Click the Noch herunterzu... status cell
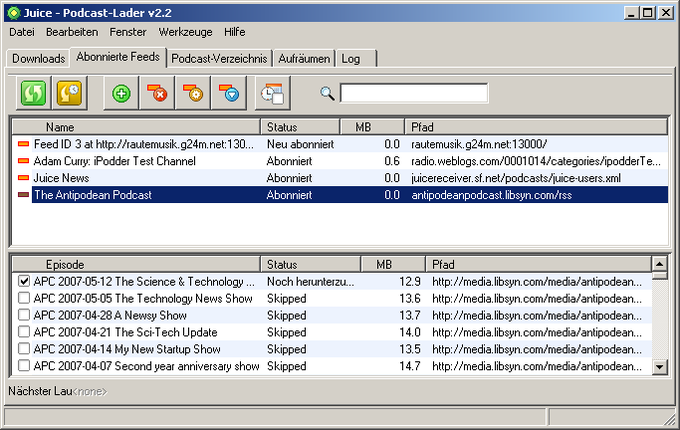Screen dimensions: 680x430 pos(311,281)
